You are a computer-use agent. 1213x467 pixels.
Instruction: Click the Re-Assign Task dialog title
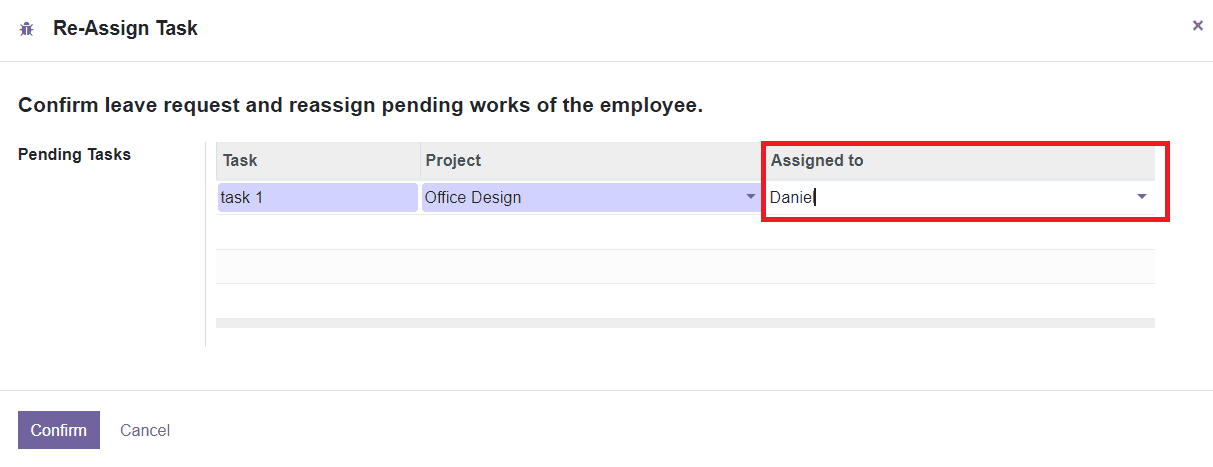click(x=125, y=29)
